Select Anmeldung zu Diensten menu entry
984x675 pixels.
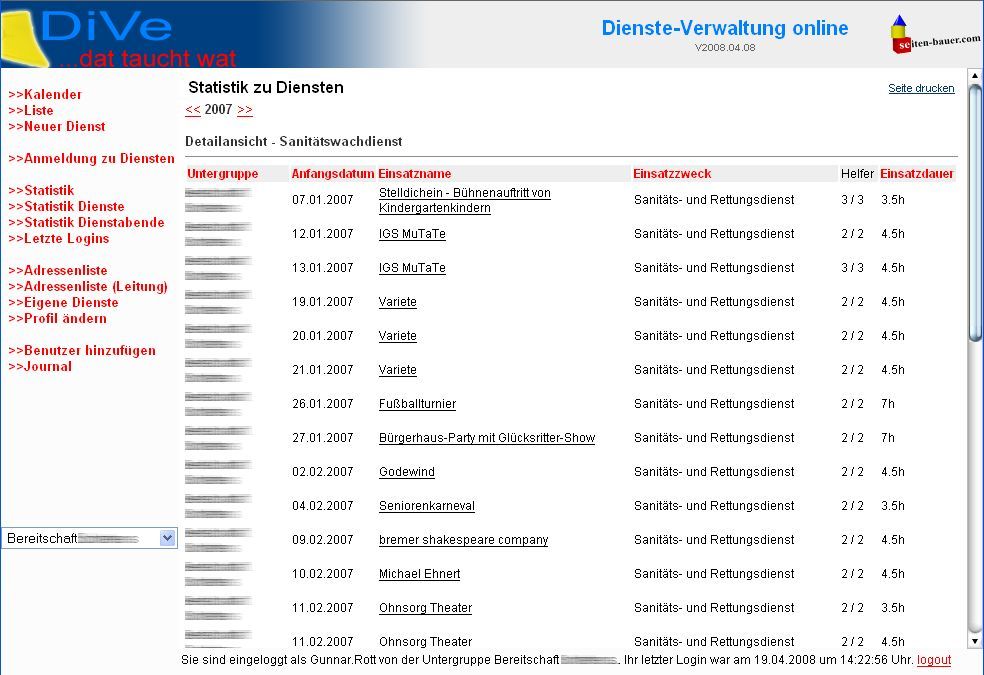point(91,158)
